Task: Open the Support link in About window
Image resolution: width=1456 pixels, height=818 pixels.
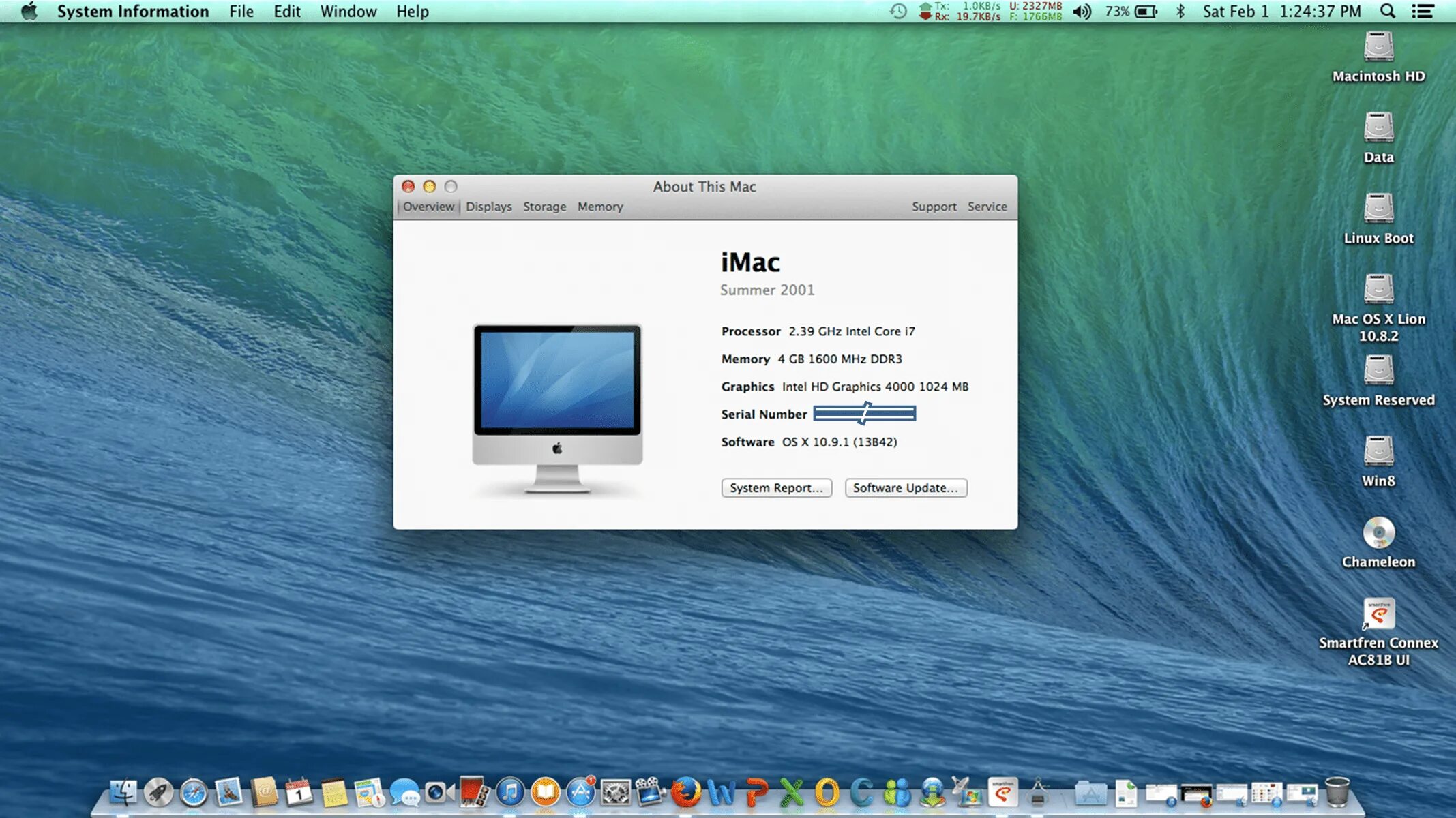Action: click(934, 207)
